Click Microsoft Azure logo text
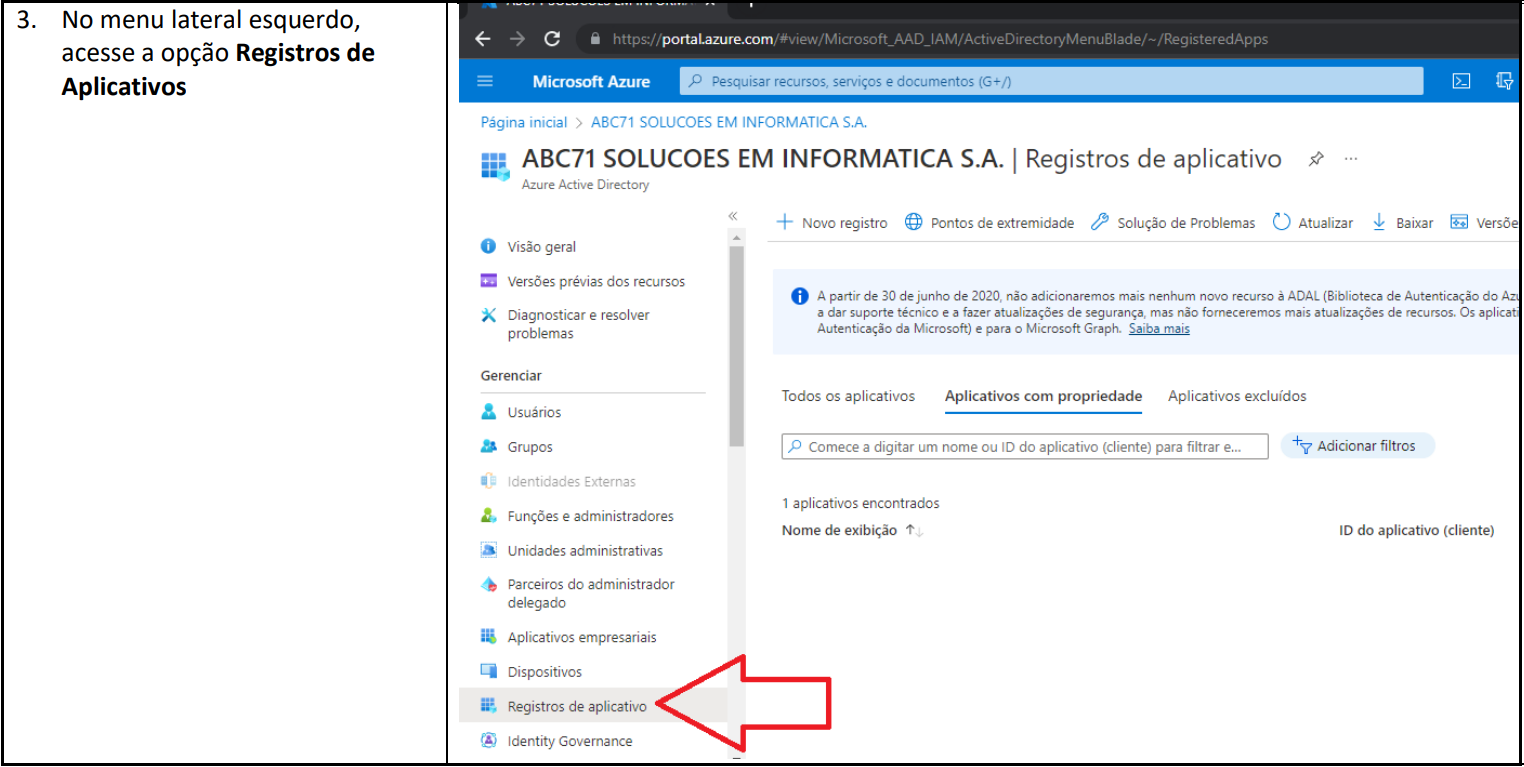This screenshot has height=767, width=1524. [x=591, y=82]
